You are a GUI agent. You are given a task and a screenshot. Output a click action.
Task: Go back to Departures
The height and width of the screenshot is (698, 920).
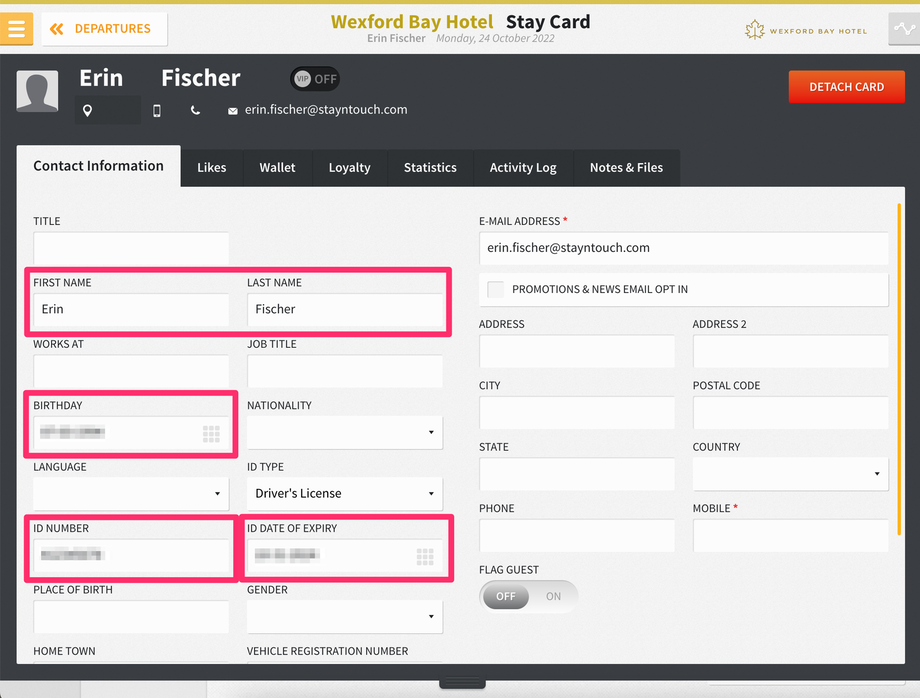104,29
